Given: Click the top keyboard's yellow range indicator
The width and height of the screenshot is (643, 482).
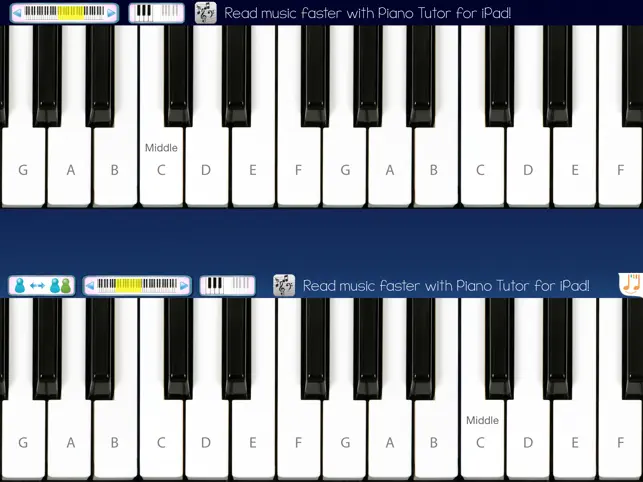Looking at the screenshot, I should coord(71,13).
